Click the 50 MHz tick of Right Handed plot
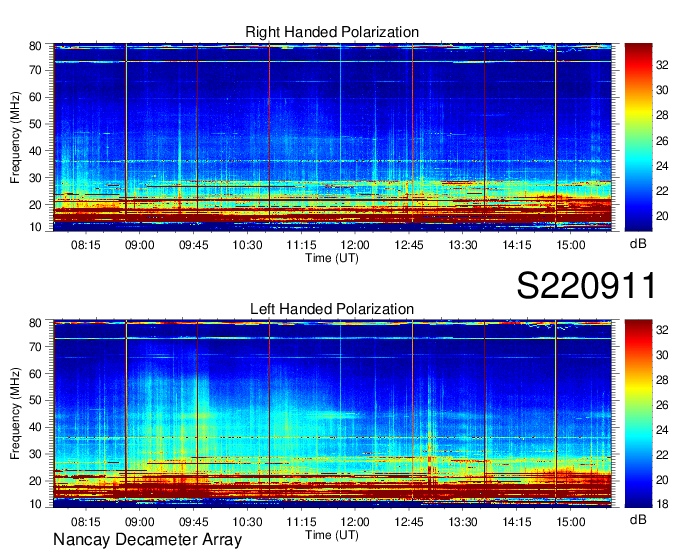The image size is (680, 552). [35, 124]
